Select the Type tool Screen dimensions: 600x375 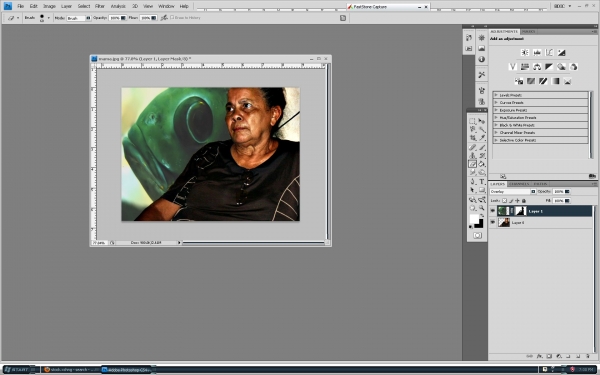coord(482,182)
